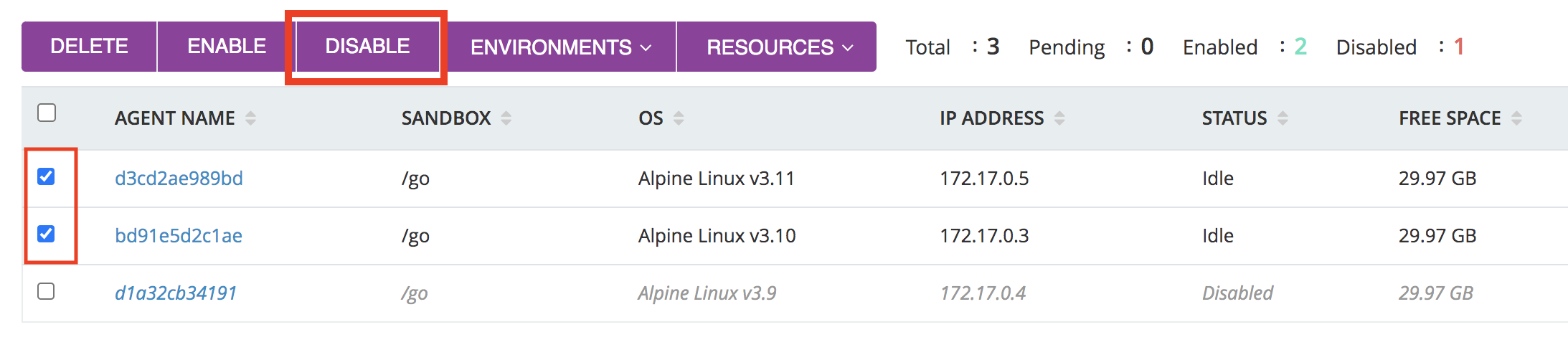Click IP address 172.17.0.4
The width and height of the screenshot is (1568, 360).
pyautogui.click(x=983, y=293)
